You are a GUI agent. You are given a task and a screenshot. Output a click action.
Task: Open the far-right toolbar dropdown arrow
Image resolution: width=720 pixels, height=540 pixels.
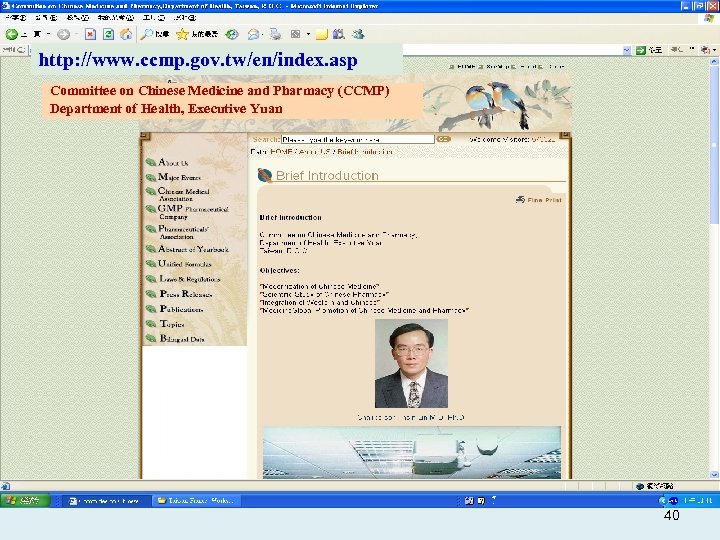click(x=714, y=50)
